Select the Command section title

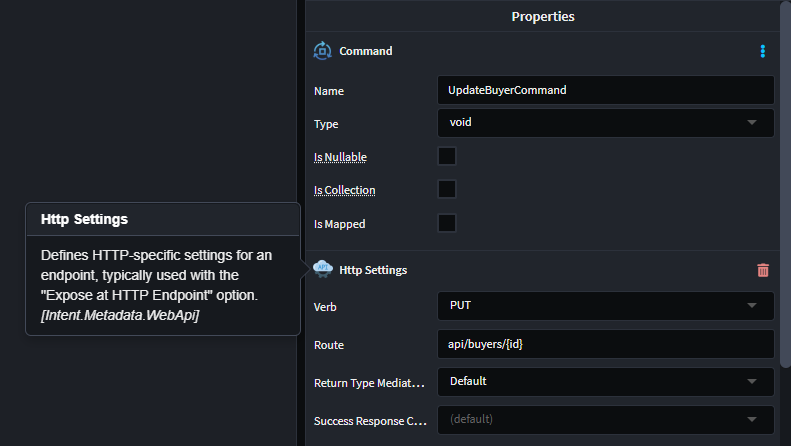[x=366, y=51]
